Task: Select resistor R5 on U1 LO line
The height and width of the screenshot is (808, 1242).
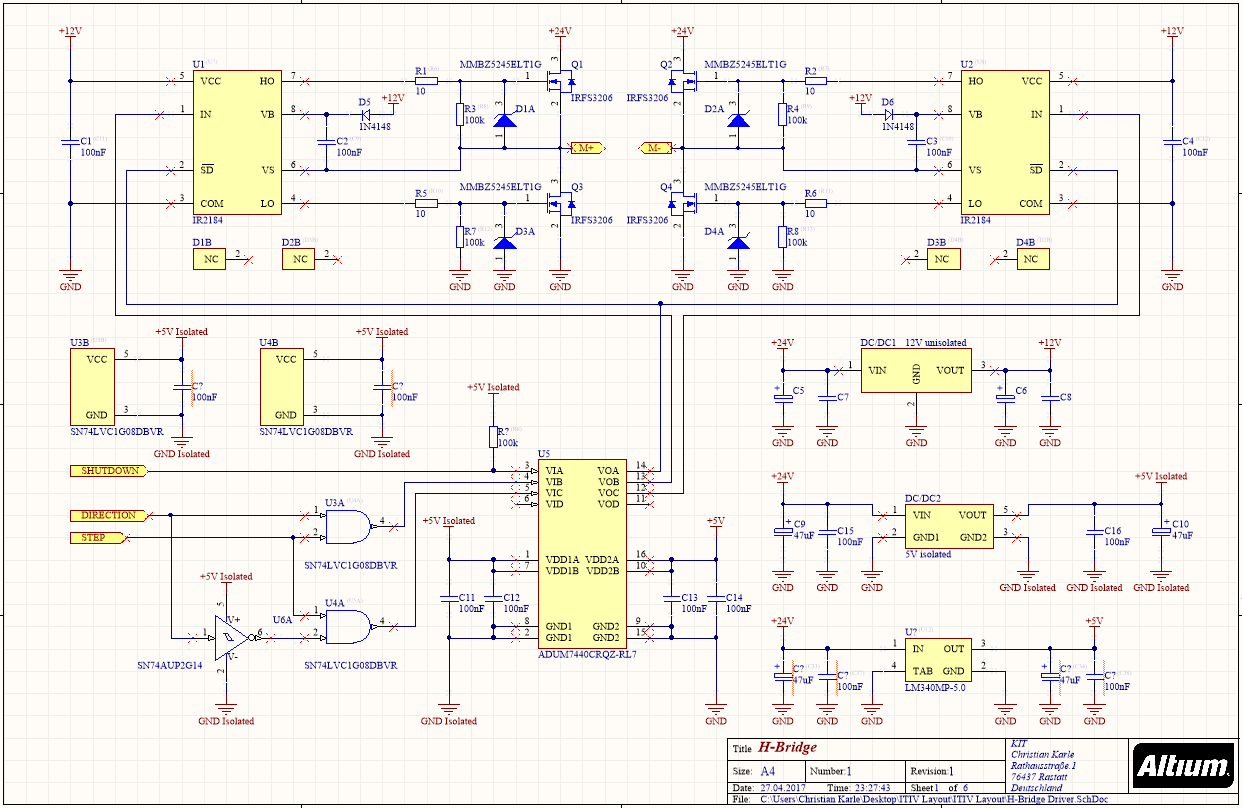Action: (427, 203)
